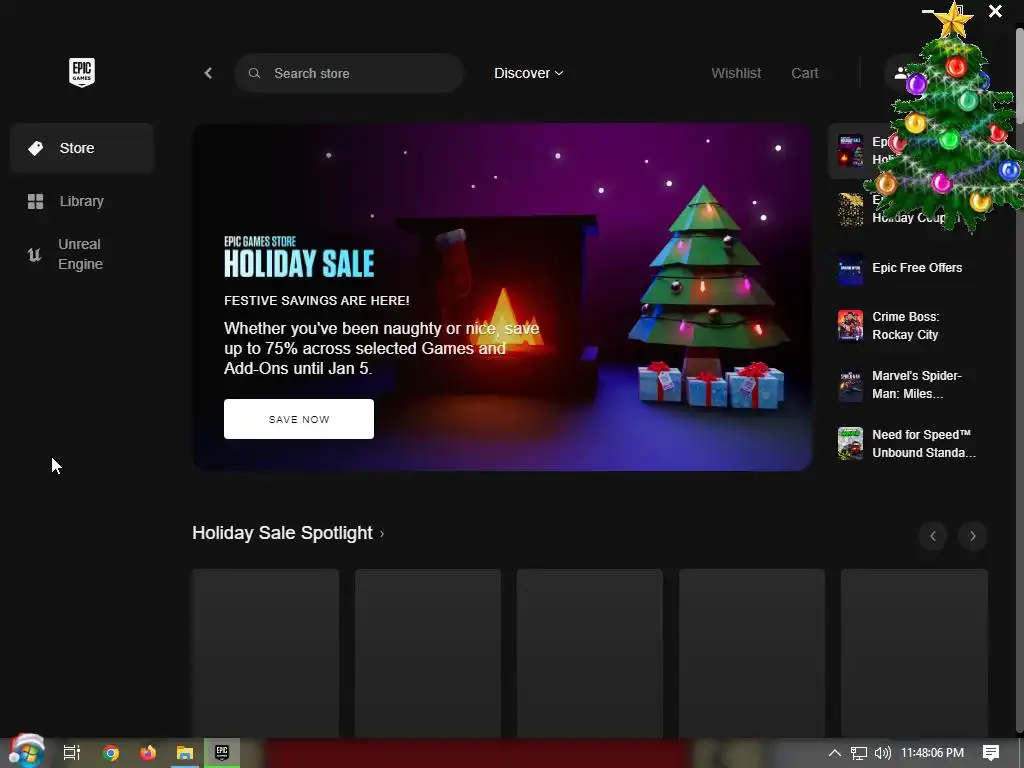The image size is (1024, 768).
Task: Open Unreal Engine section in sidebar
Action: click(x=82, y=254)
